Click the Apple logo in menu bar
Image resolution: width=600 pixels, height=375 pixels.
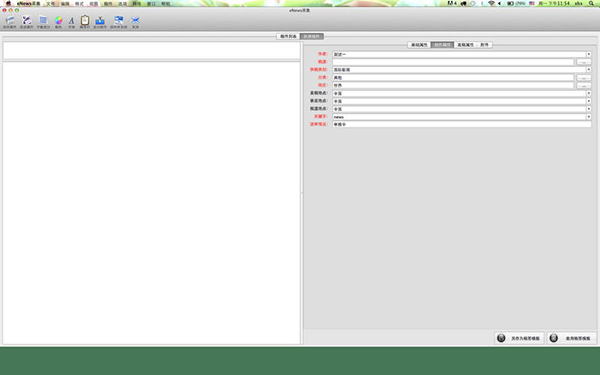click(8, 3)
